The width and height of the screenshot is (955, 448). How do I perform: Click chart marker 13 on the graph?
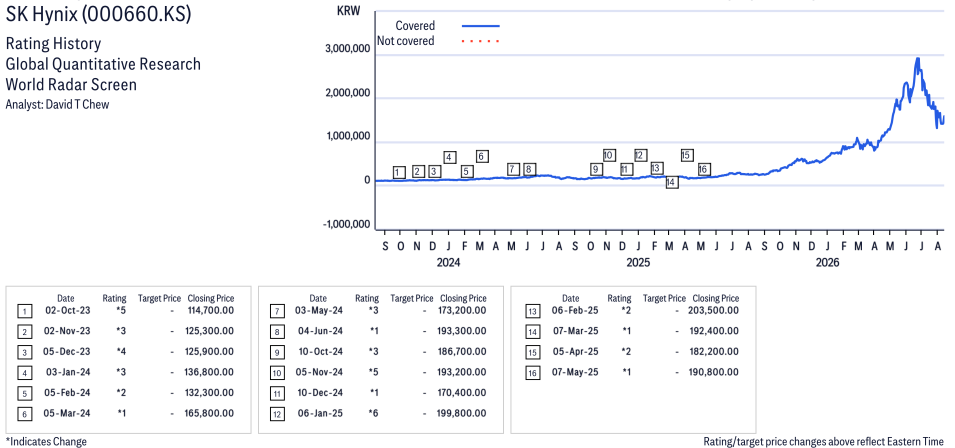point(656,167)
